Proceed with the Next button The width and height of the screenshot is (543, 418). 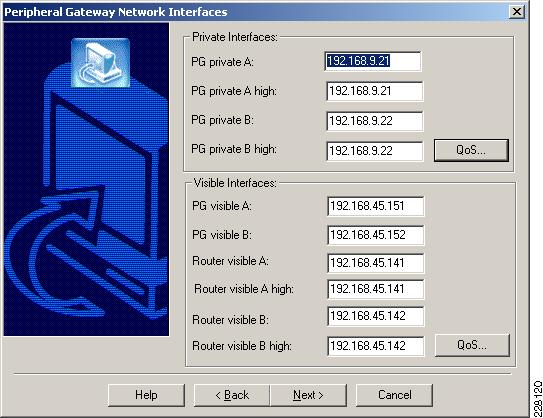pyautogui.click(x=308, y=395)
